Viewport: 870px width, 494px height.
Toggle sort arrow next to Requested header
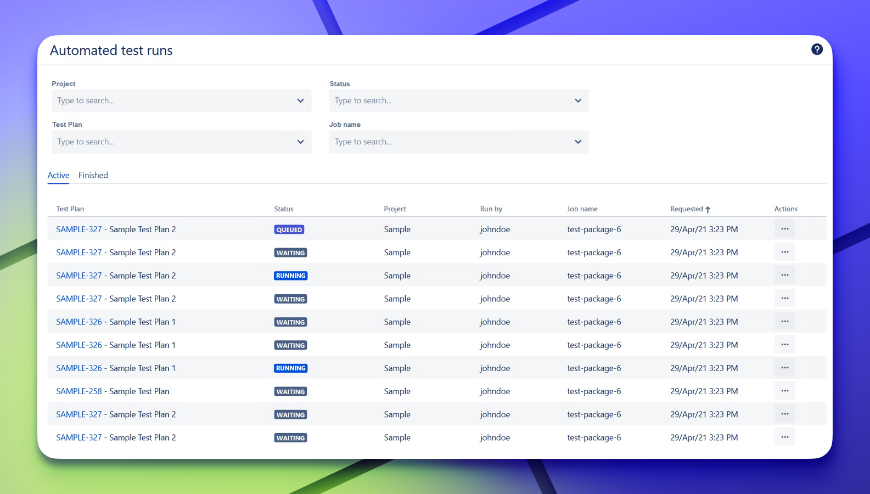[x=708, y=209]
